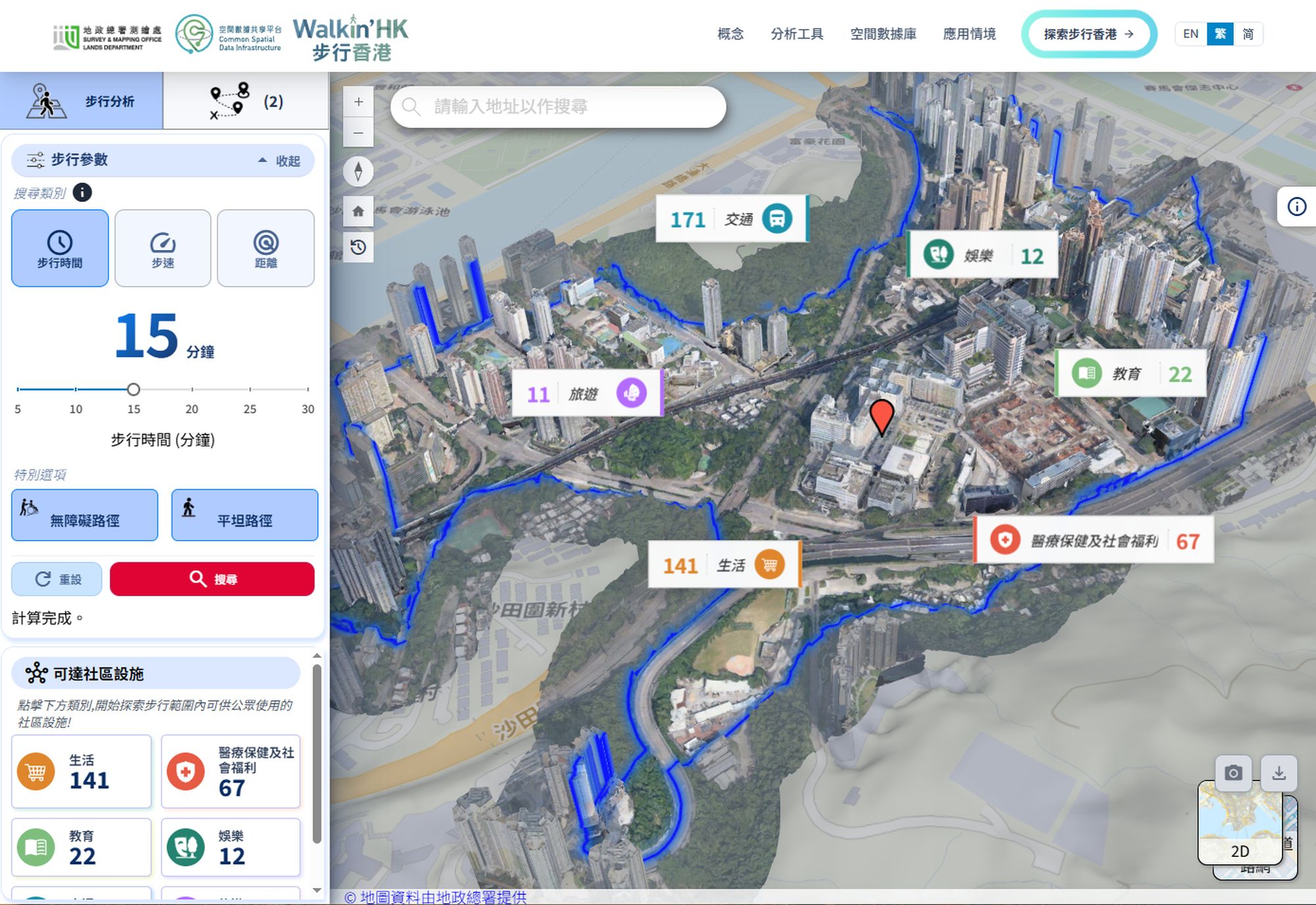Click the medical shield icon on map label
The width and height of the screenshot is (1316, 905).
pos(1005,540)
